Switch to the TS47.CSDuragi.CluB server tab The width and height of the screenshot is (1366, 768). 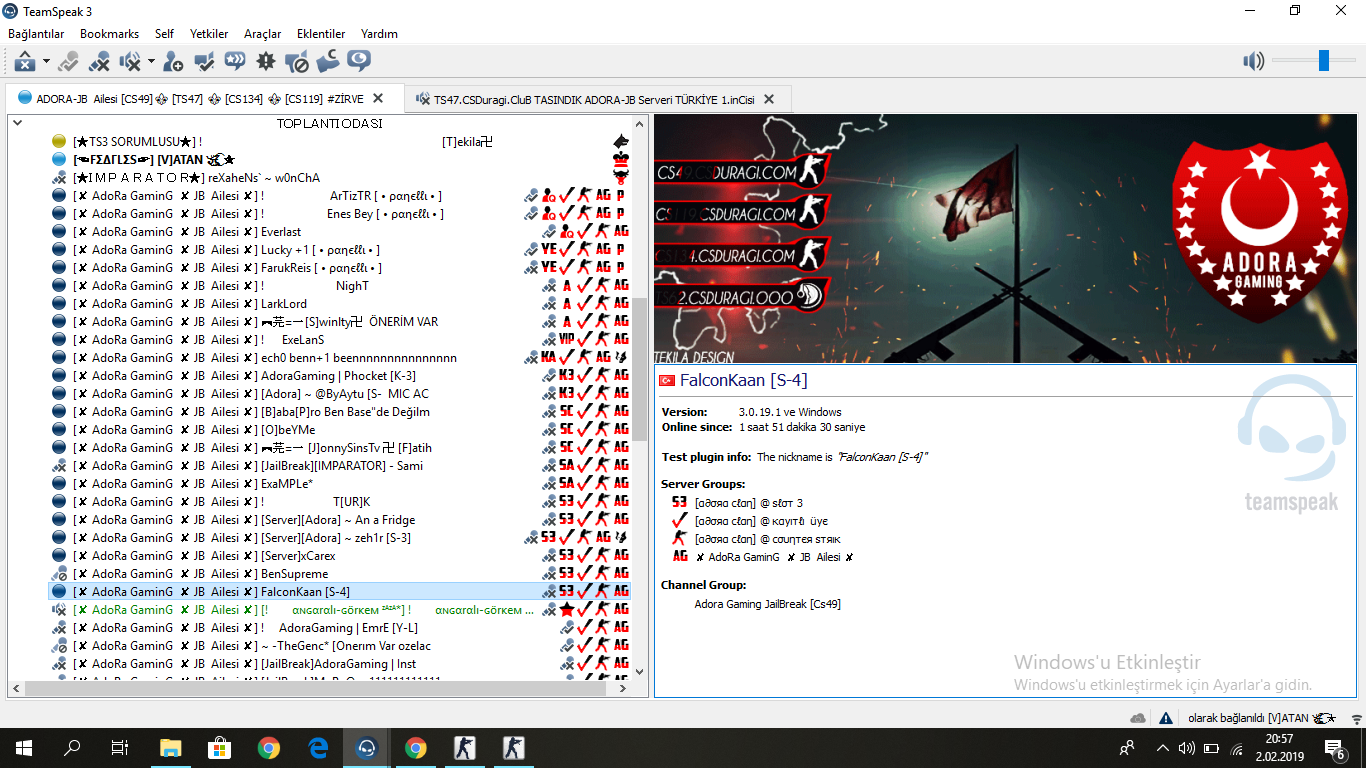(x=598, y=99)
